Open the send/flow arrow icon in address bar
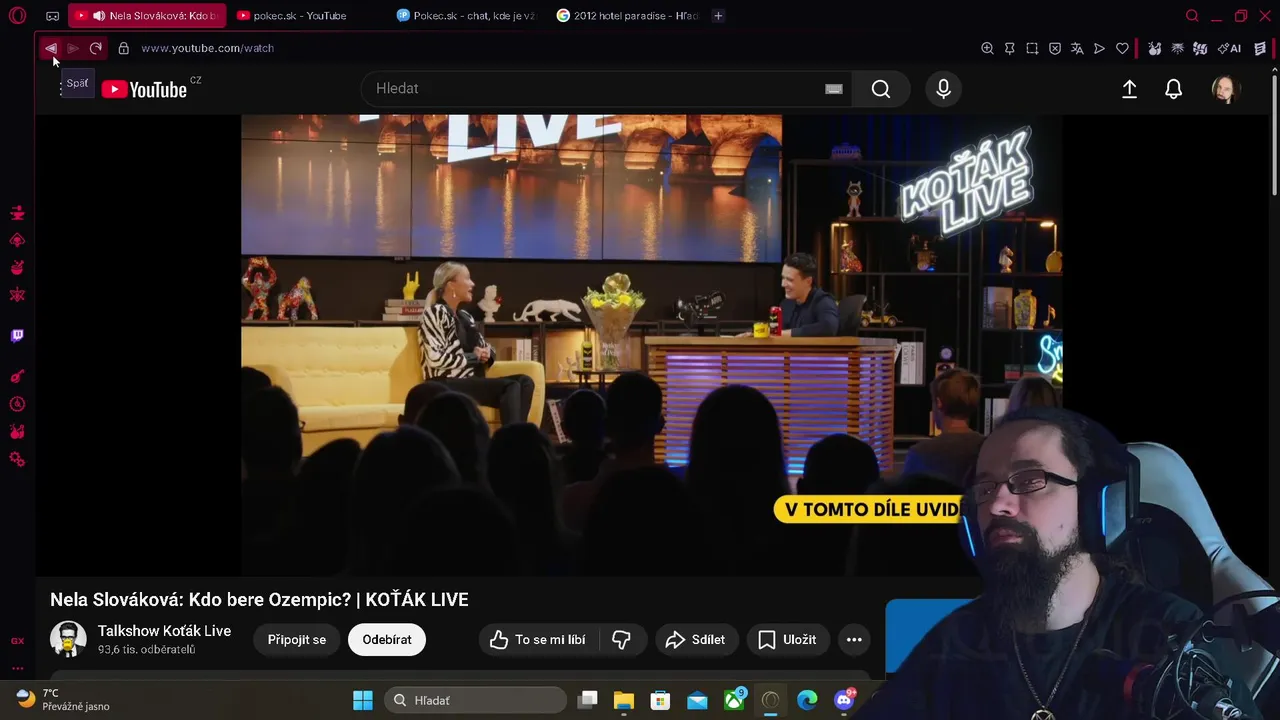This screenshot has height=720, width=1280. click(x=1099, y=48)
